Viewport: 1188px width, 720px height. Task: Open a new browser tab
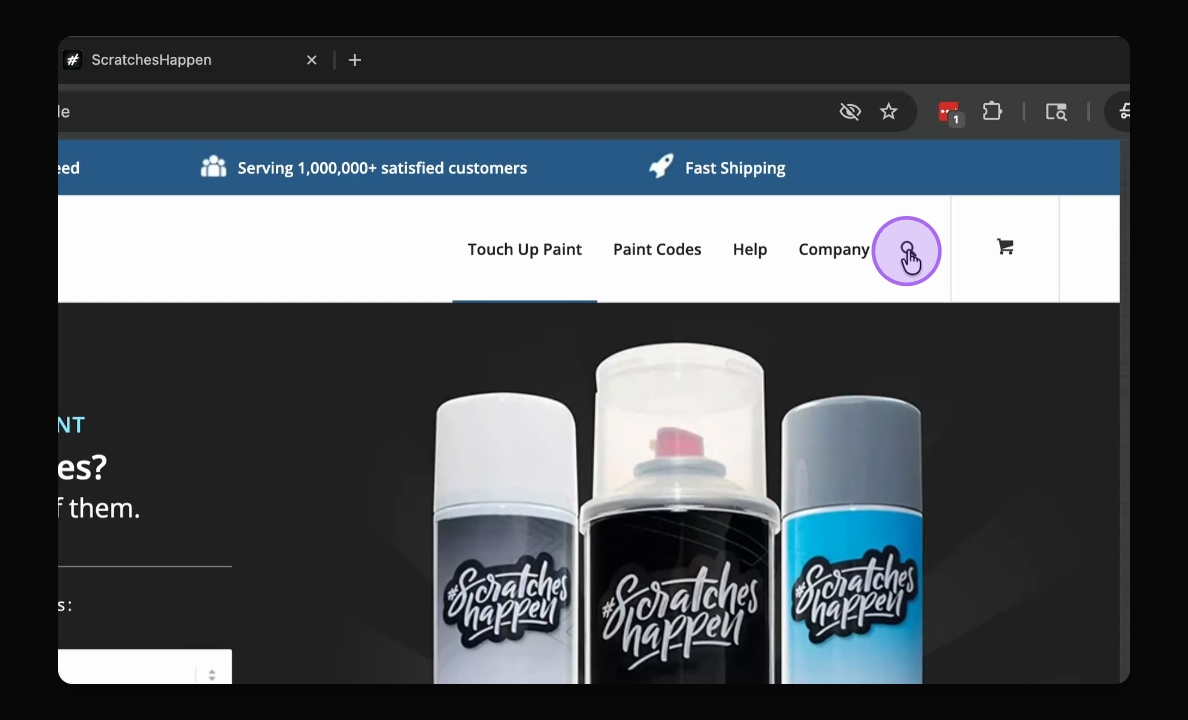(355, 60)
